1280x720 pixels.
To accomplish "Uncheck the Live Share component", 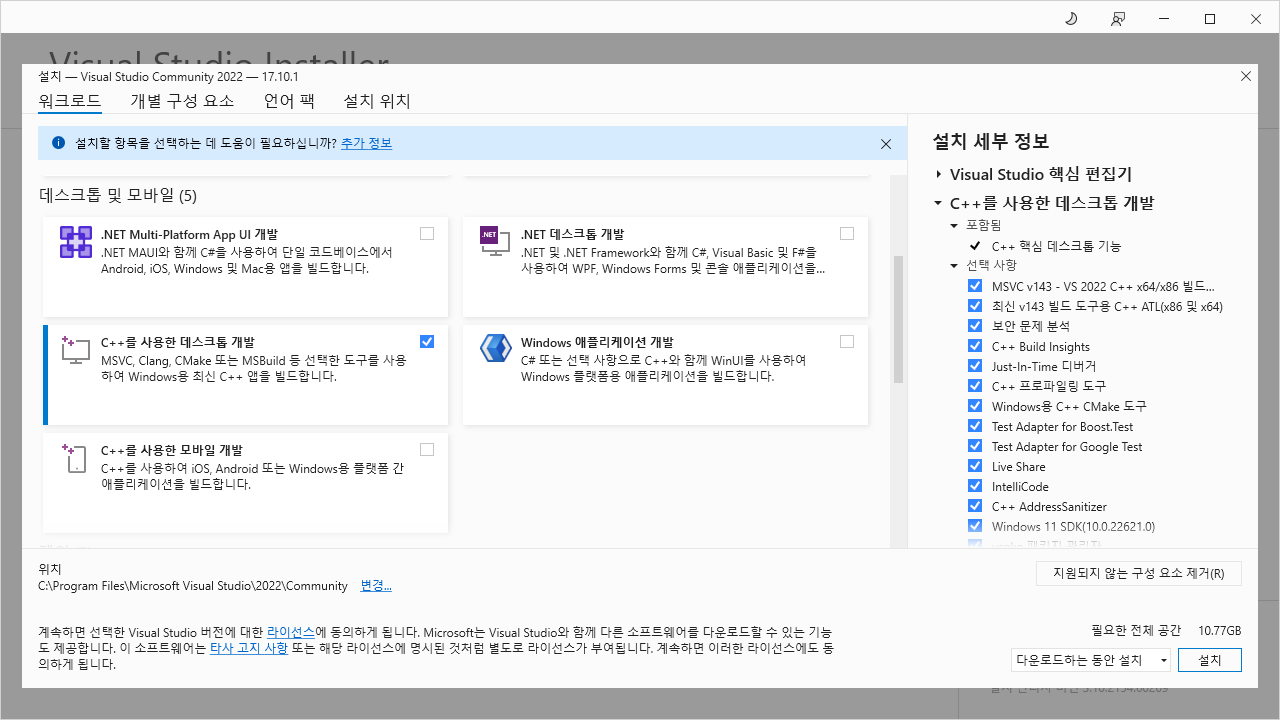I will [975, 465].
